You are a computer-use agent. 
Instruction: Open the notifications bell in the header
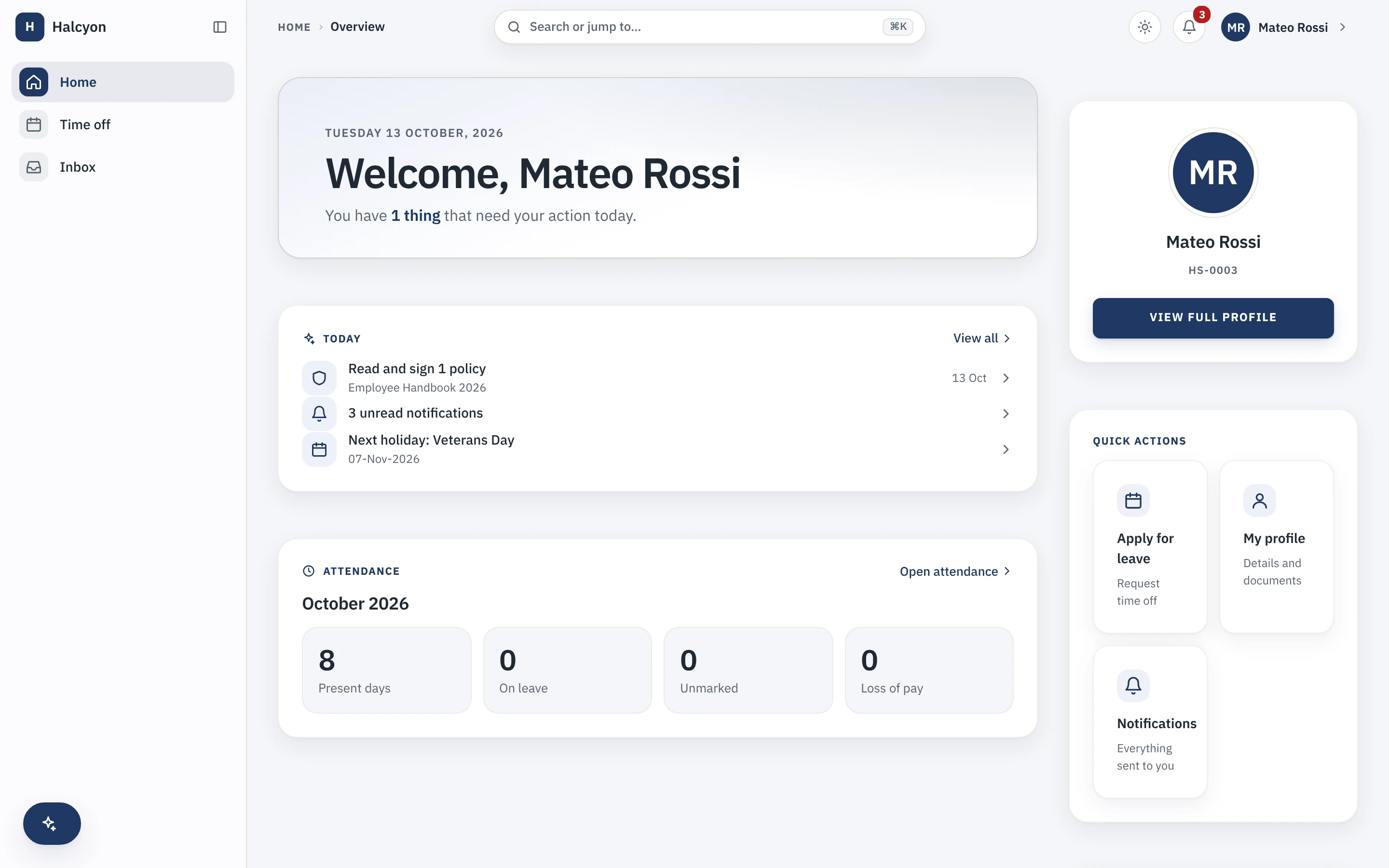pyautogui.click(x=1189, y=27)
